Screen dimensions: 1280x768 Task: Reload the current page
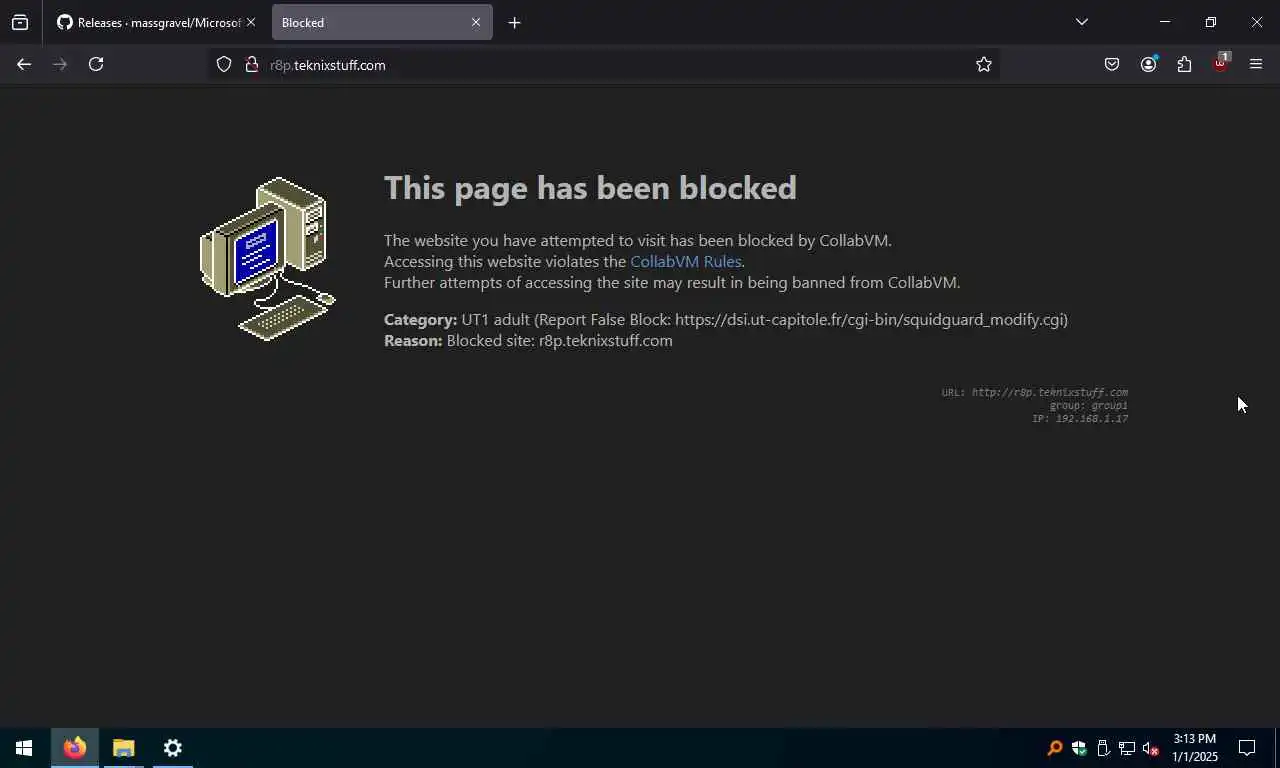[x=96, y=64]
